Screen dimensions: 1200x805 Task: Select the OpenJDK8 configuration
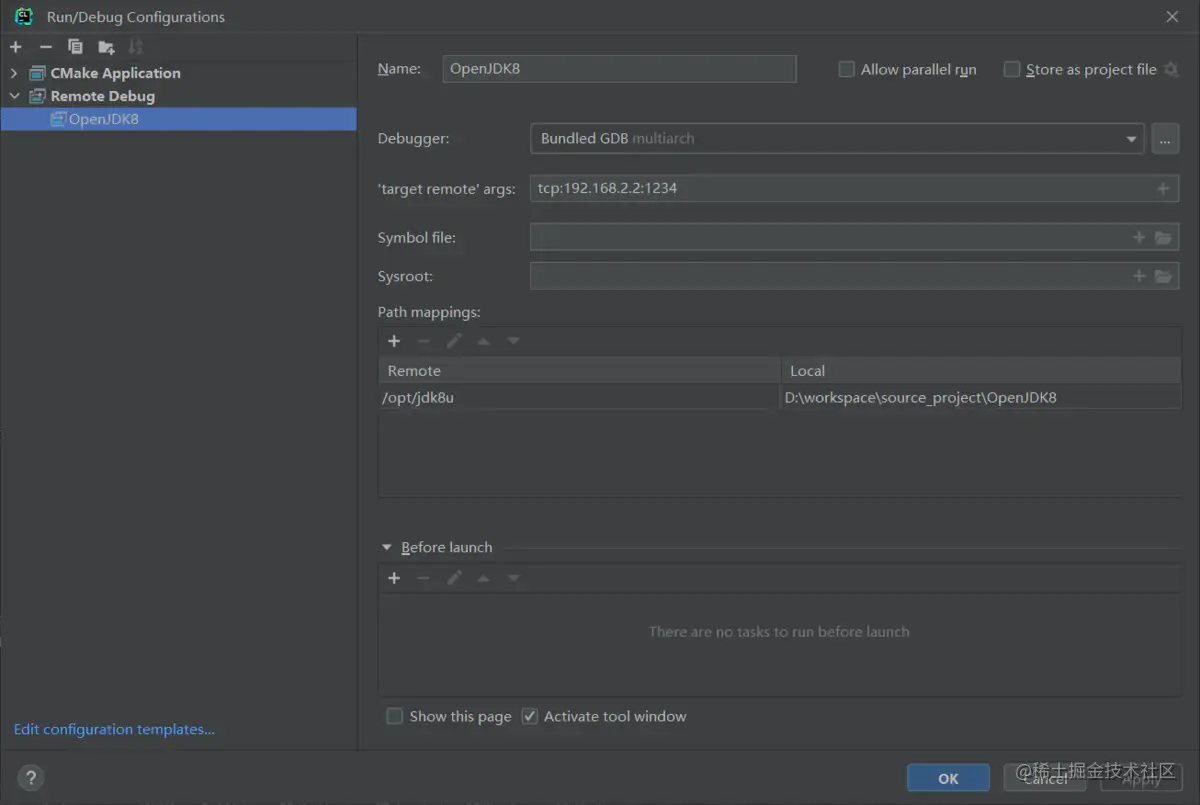tap(103, 119)
